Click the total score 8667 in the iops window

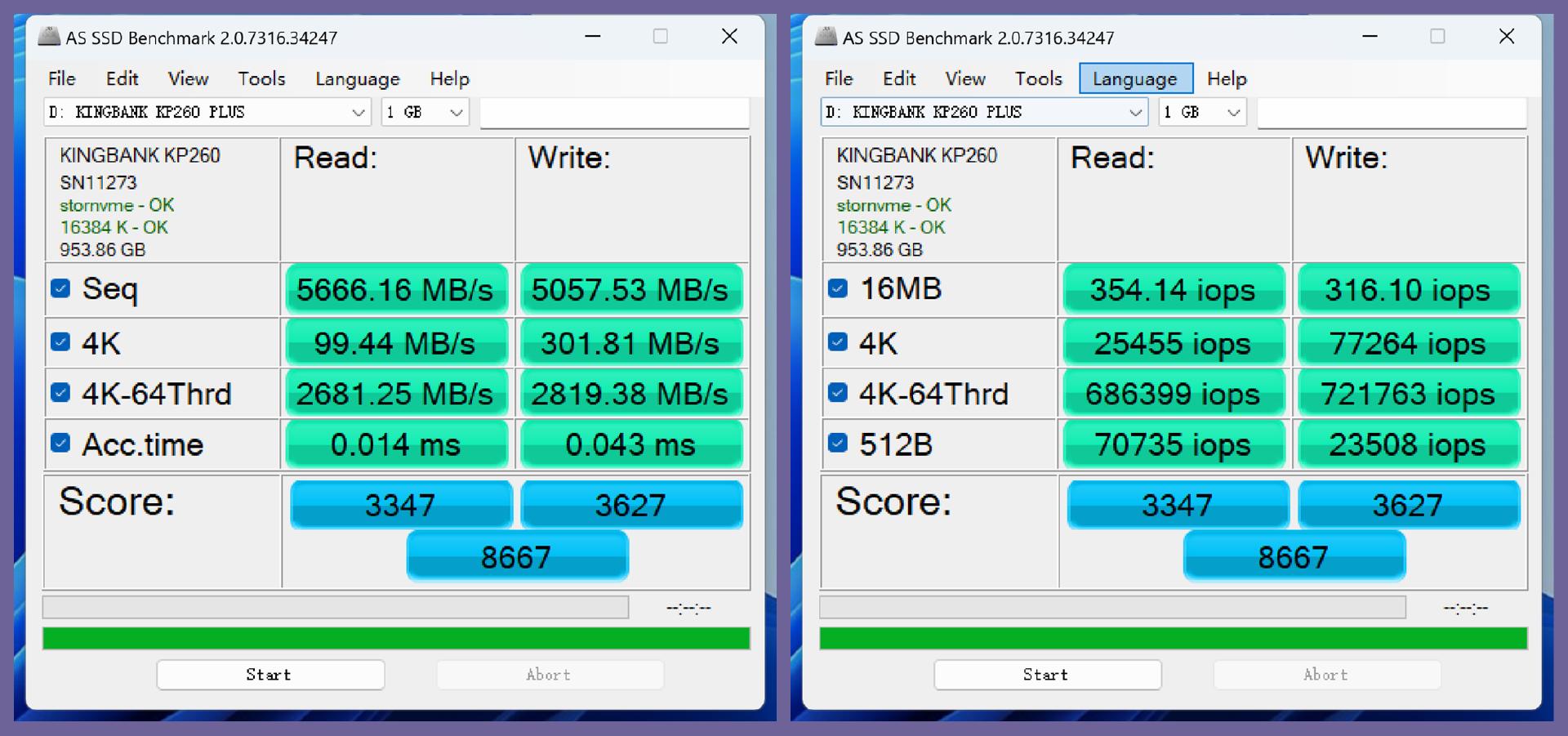1294,556
